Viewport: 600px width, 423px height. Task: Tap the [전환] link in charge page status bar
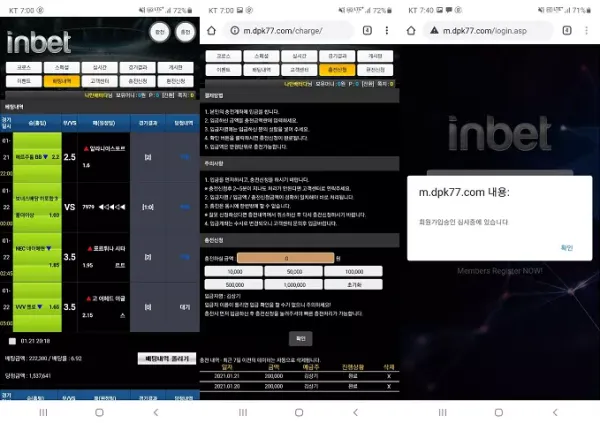pyautogui.click(x=368, y=84)
